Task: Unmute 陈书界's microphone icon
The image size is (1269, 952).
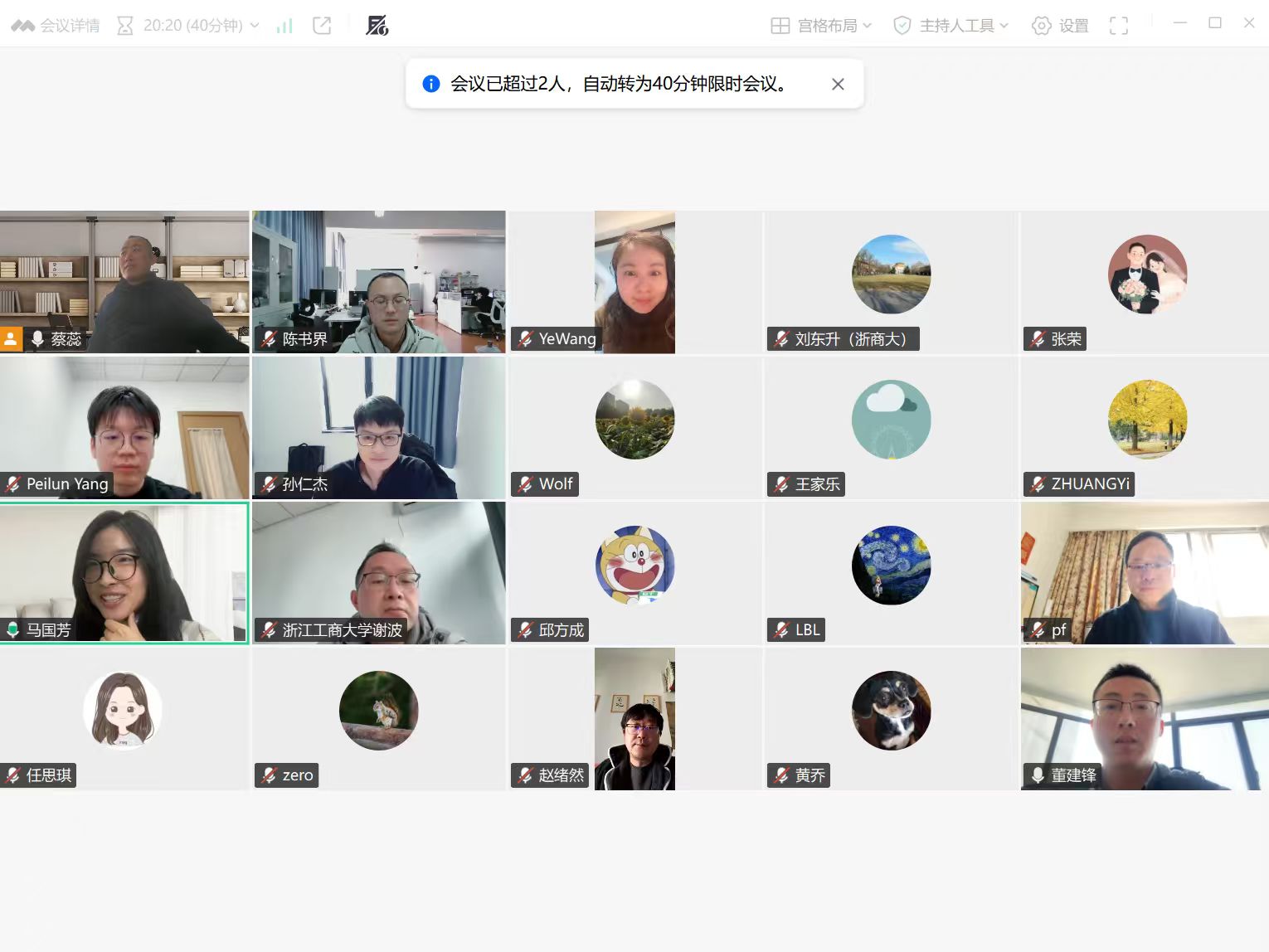Action: [x=268, y=338]
